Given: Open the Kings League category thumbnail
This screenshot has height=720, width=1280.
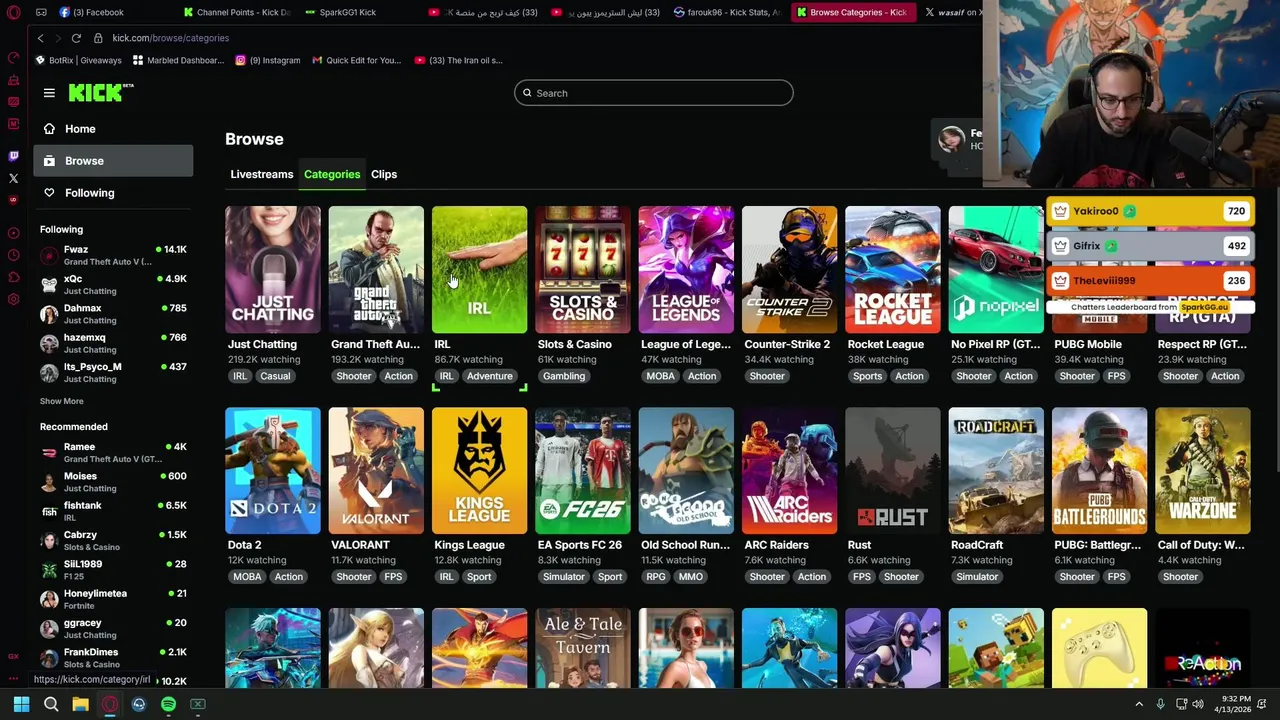Looking at the screenshot, I should point(479,471).
